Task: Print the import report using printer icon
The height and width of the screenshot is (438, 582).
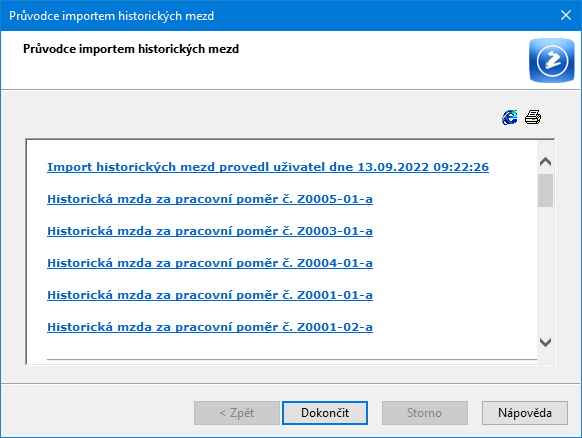Action: (533, 117)
